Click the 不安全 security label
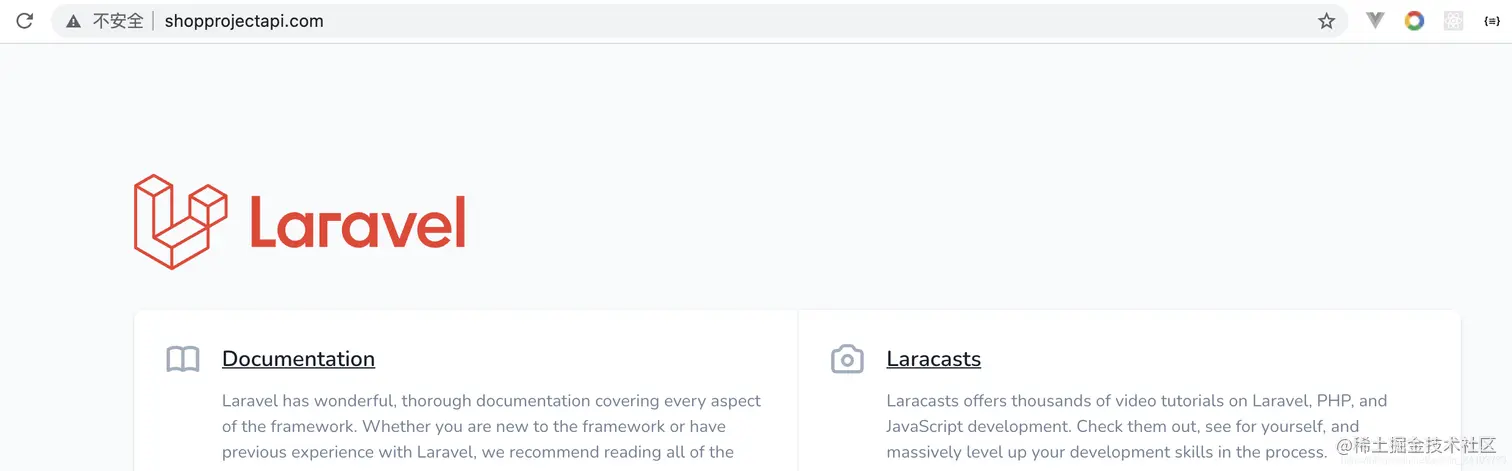Viewport: 1512px width, 471px height. (118, 21)
